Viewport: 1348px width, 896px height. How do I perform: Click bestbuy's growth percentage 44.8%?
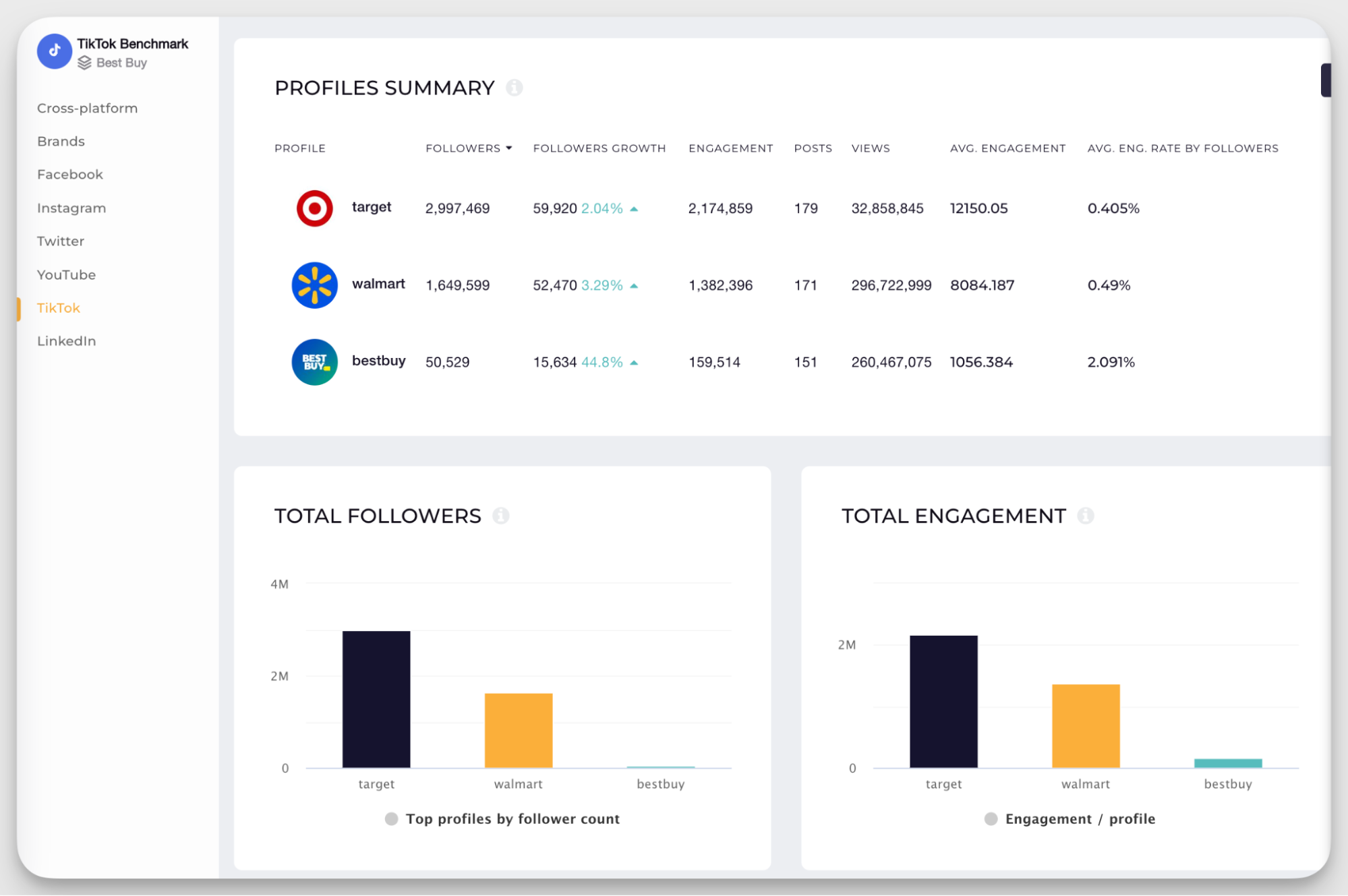coord(602,362)
